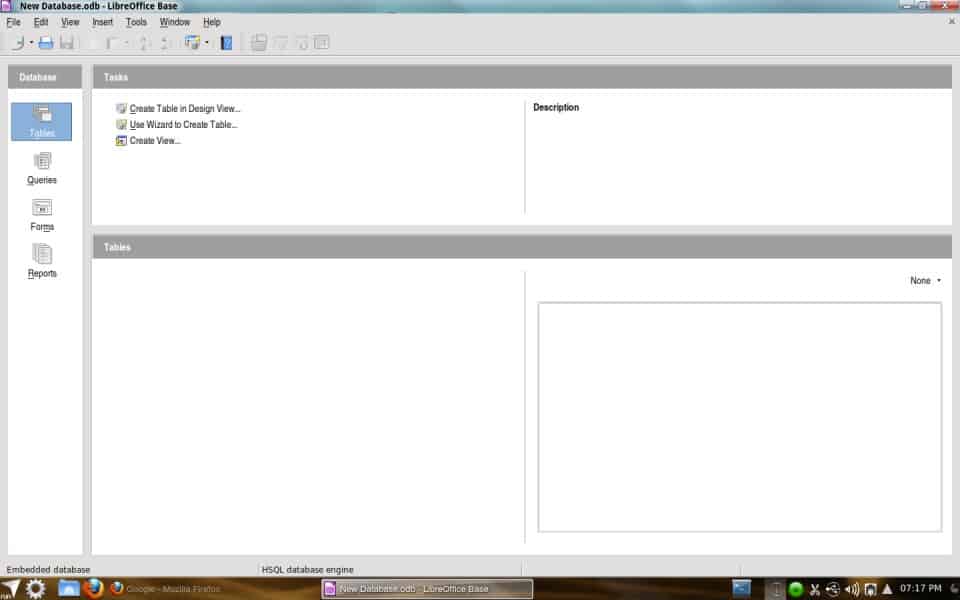Close the document using the menu bar X
960x600 pixels.
tap(951, 21)
